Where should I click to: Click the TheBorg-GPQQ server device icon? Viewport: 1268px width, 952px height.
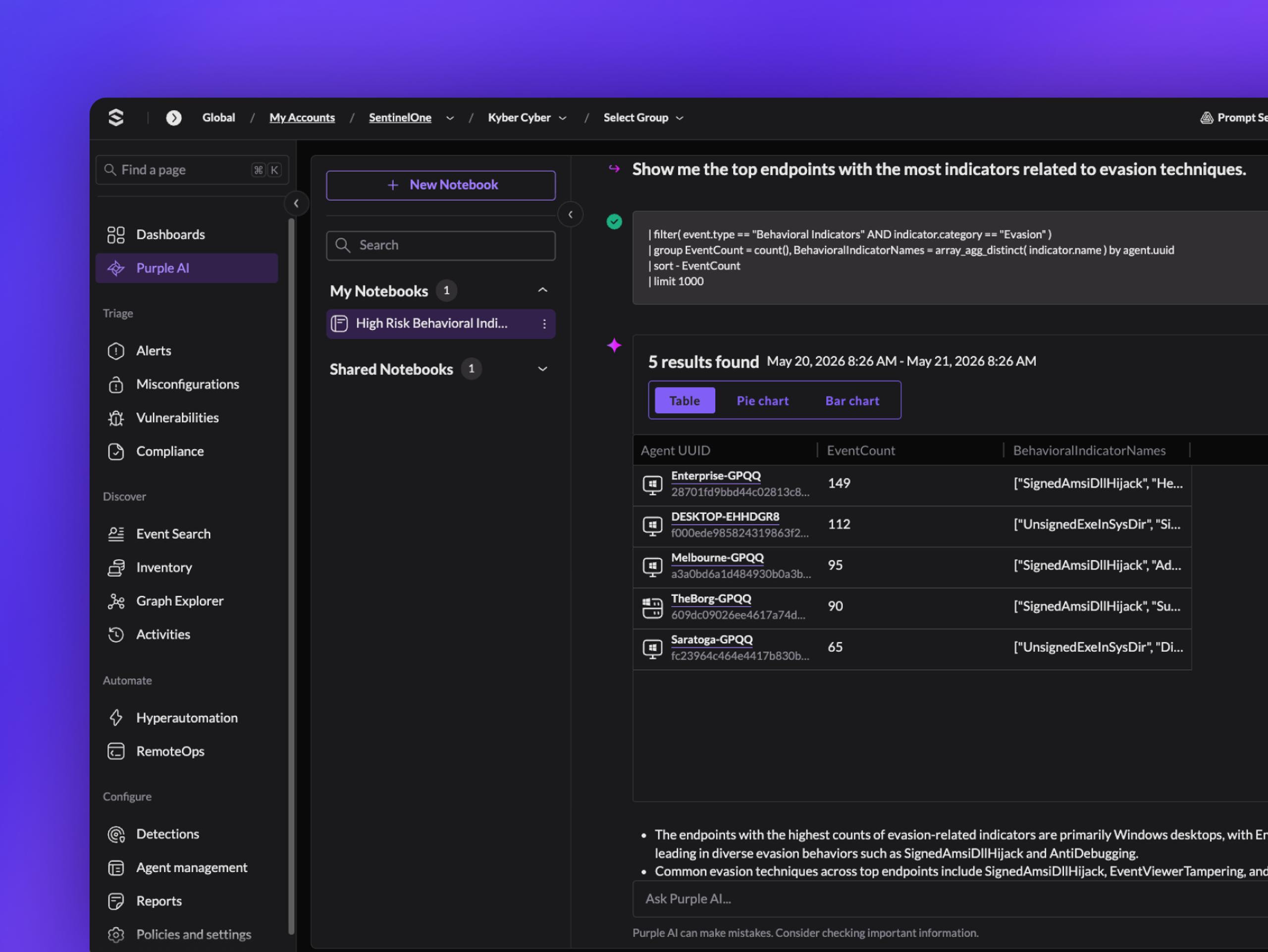(x=652, y=608)
